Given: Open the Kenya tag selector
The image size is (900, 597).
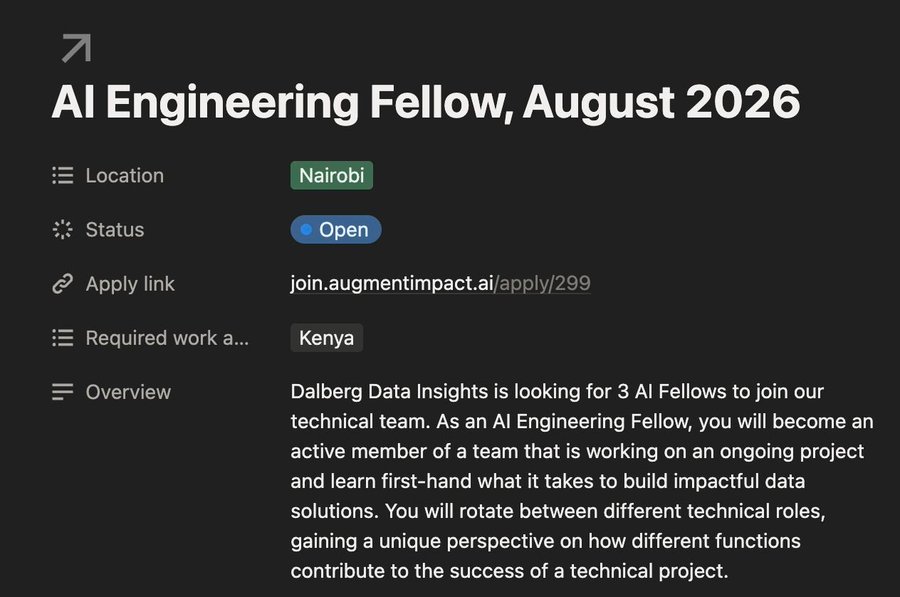Looking at the screenshot, I should (327, 338).
